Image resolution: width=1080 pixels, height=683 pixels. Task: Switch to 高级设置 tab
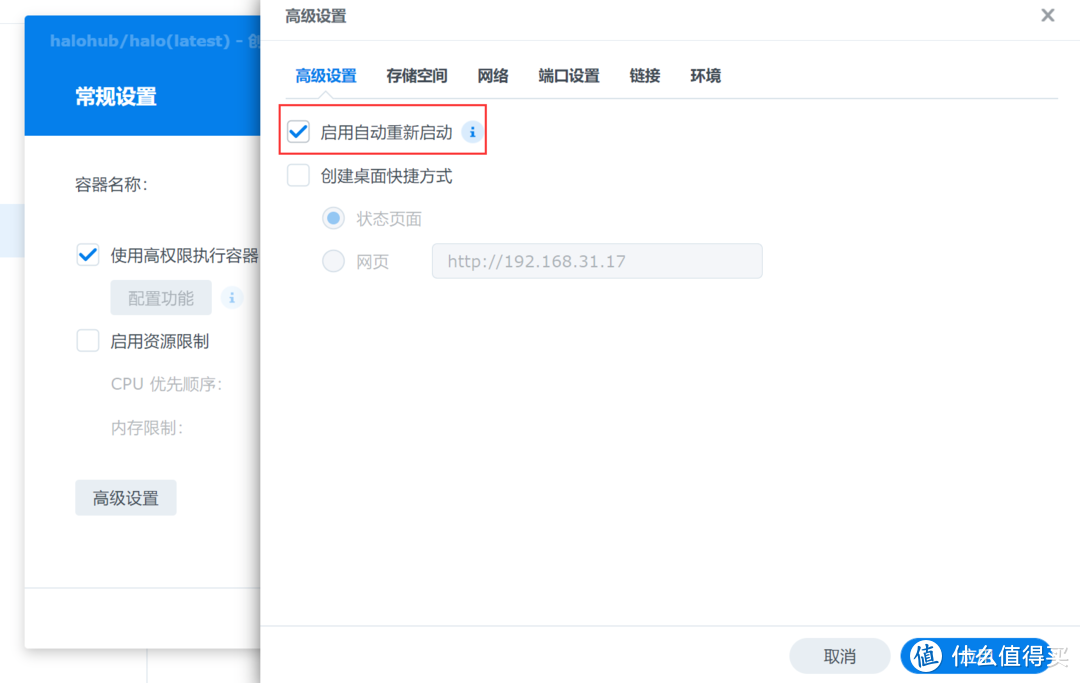[x=326, y=76]
